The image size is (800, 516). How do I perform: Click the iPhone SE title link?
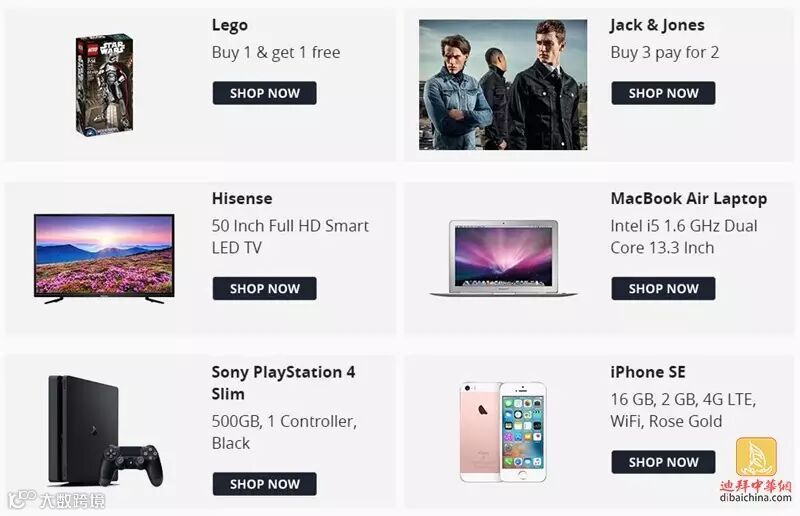tap(648, 372)
